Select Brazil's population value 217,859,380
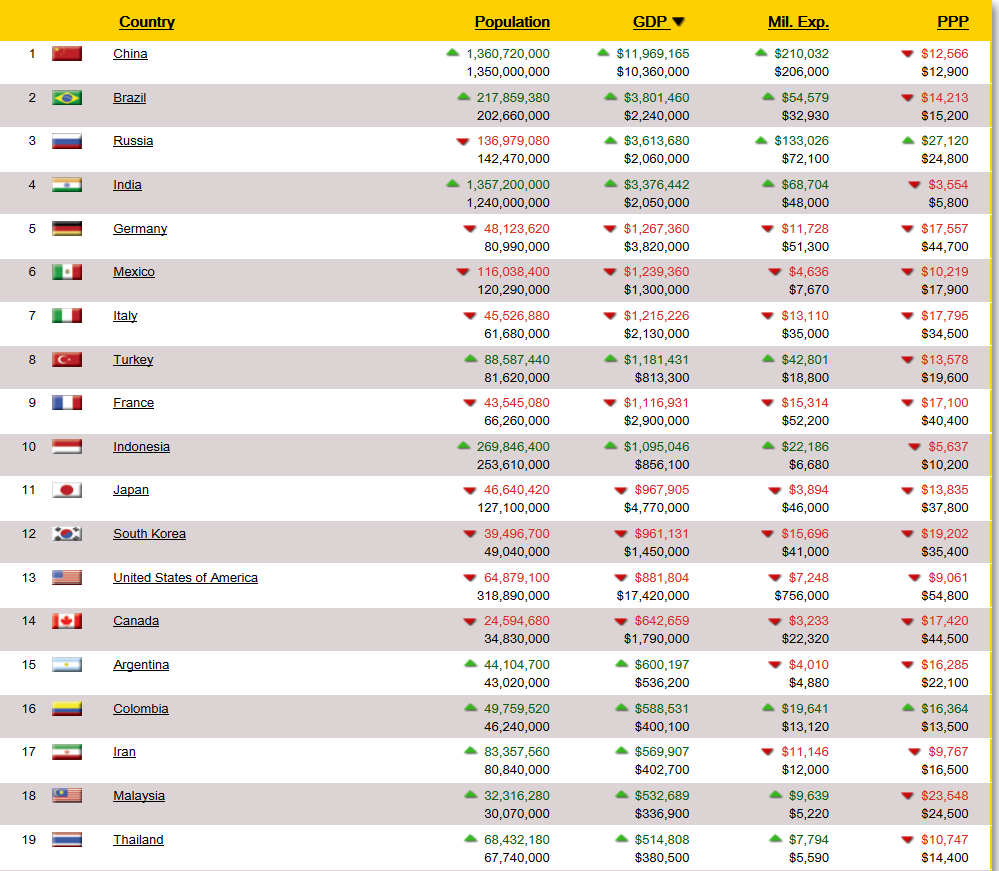Screen dimensions: 999x871 tap(513, 98)
